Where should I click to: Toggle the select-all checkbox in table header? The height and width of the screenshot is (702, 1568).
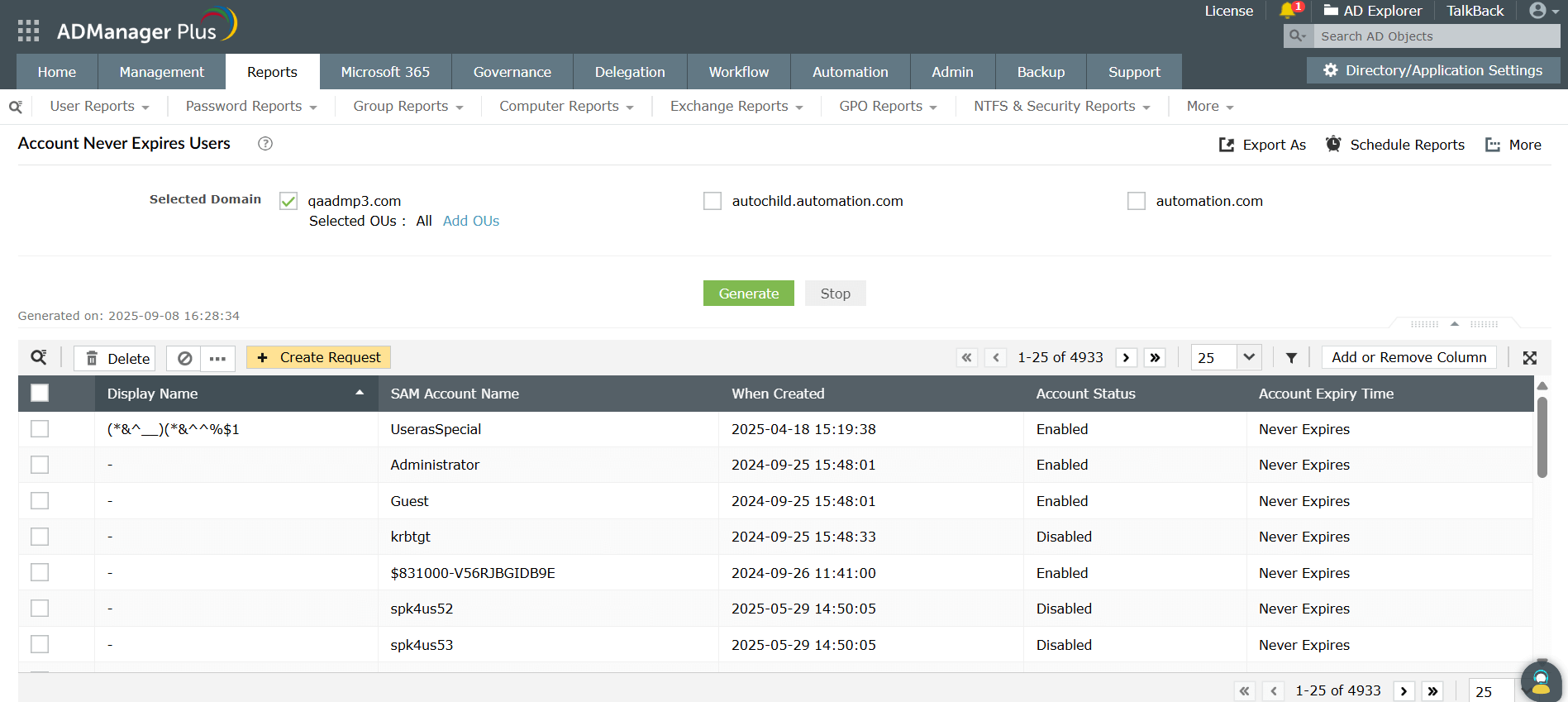point(40,393)
